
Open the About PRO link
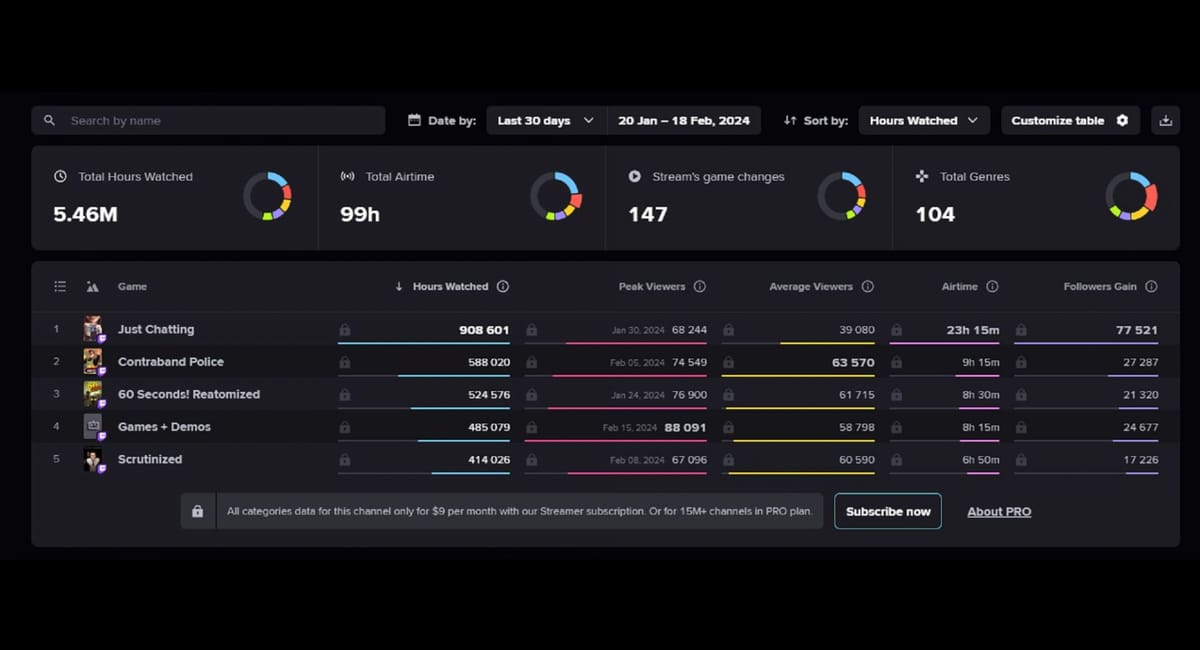999,512
